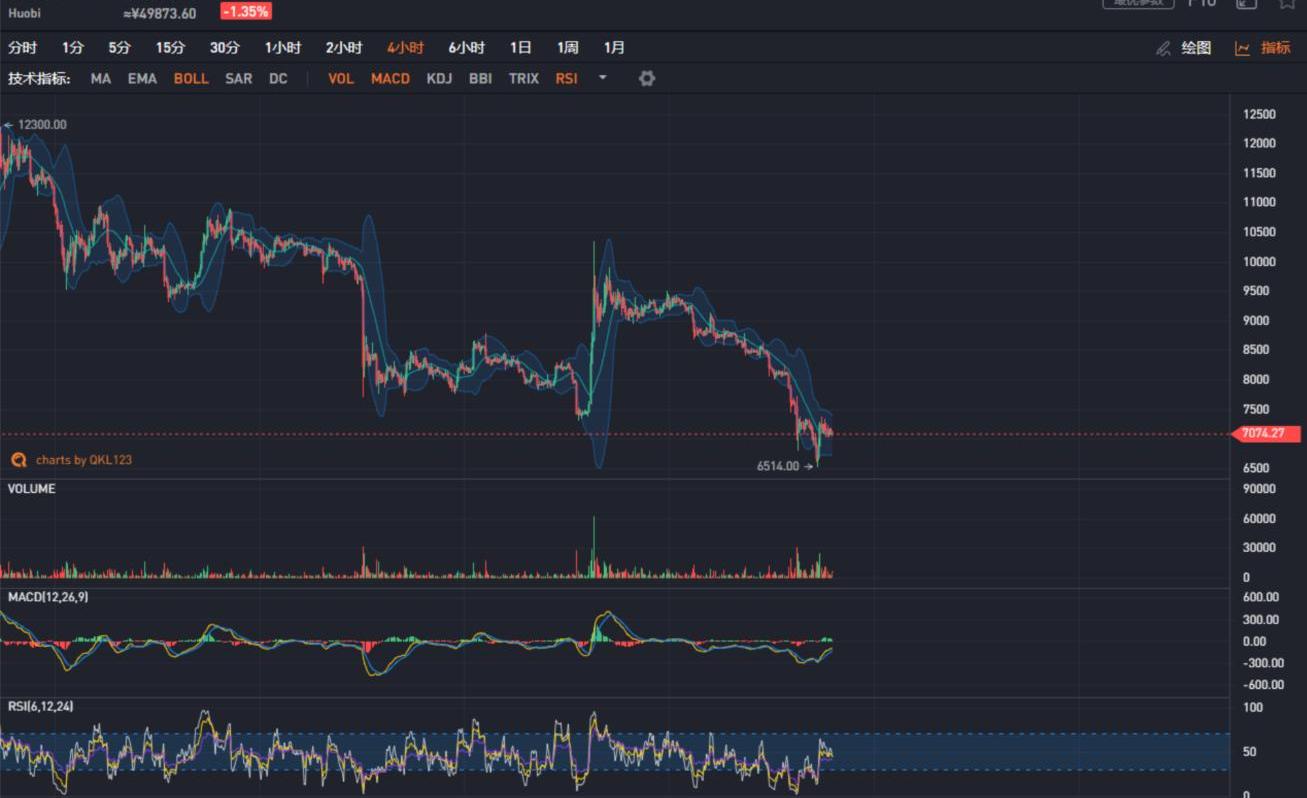
Task: Click the favorite star icon
Action: (x=1287, y=3)
